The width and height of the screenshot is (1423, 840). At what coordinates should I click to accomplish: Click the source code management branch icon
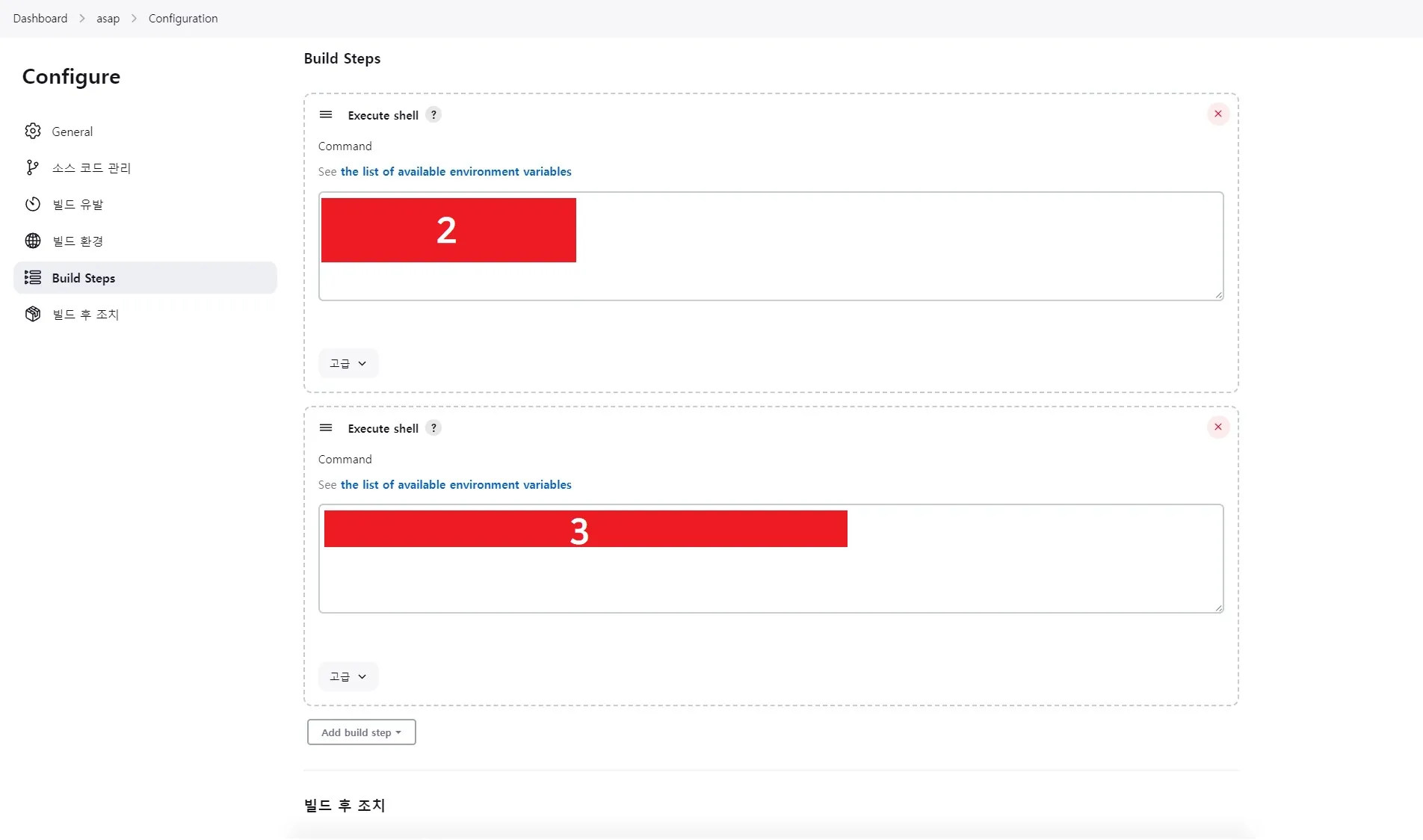pos(32,168)
